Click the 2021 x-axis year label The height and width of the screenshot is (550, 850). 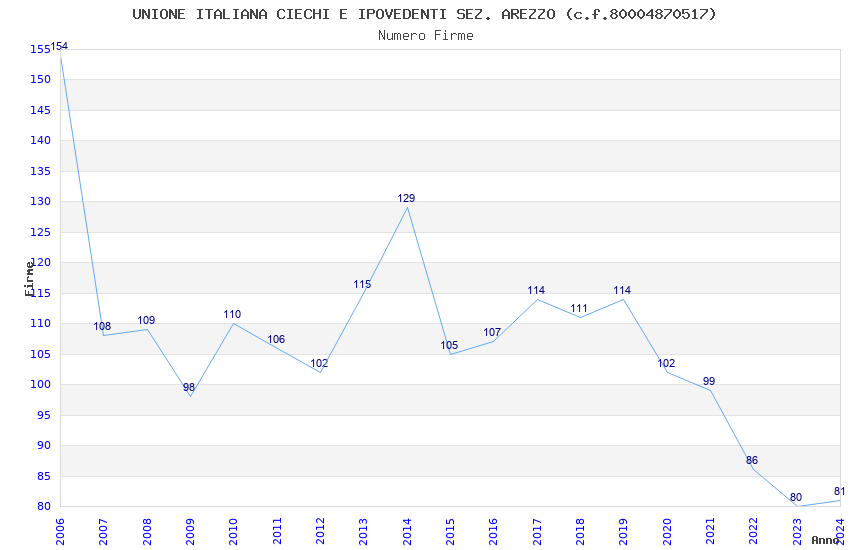tap(710, 531)
